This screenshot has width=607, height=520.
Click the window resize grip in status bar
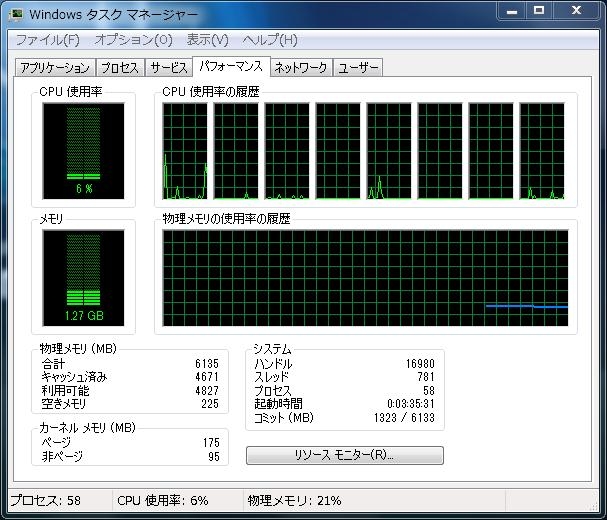pos(593,506)
